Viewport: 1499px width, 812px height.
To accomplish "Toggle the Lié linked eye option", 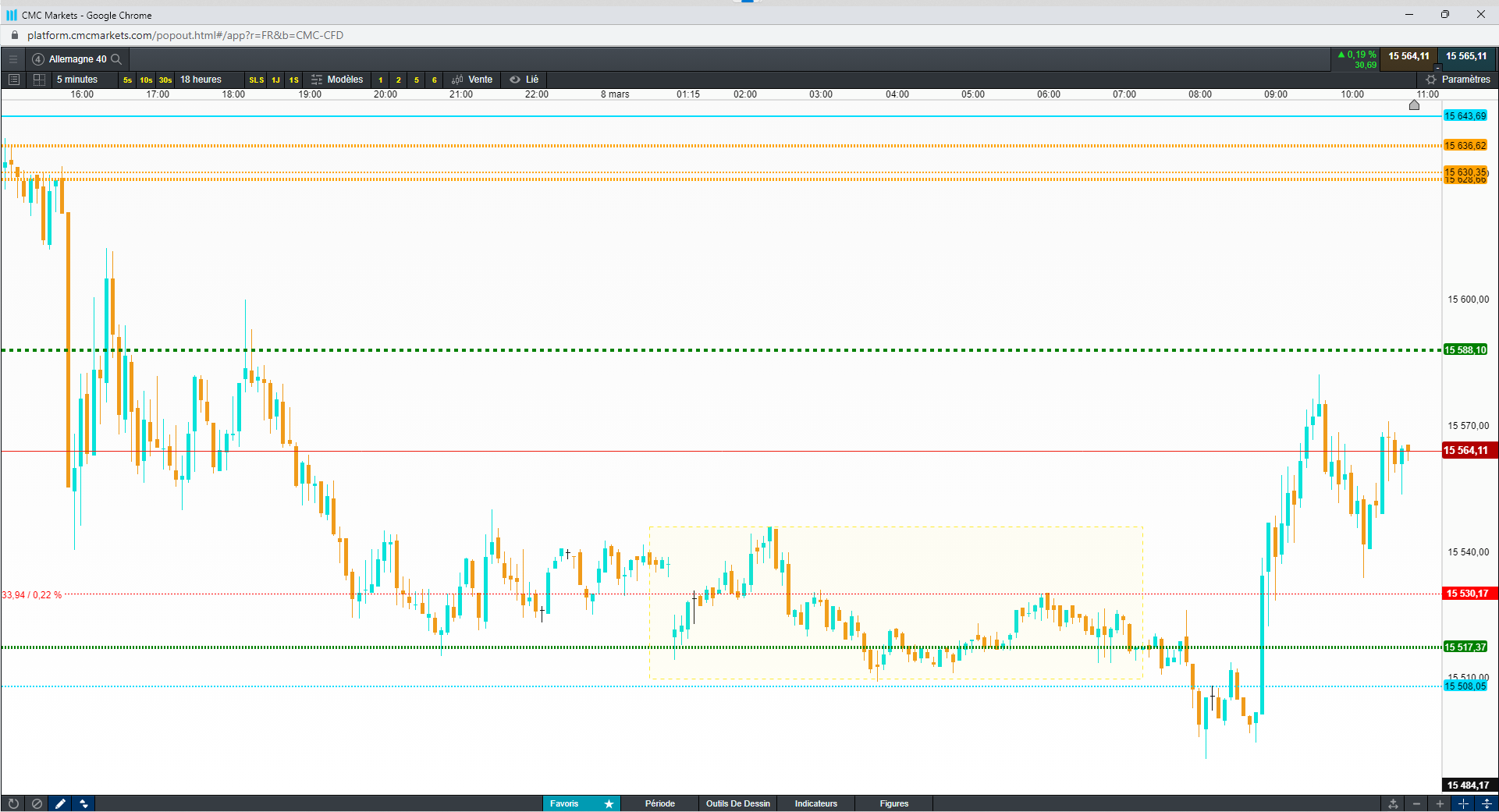I will [x=524, y=80].
